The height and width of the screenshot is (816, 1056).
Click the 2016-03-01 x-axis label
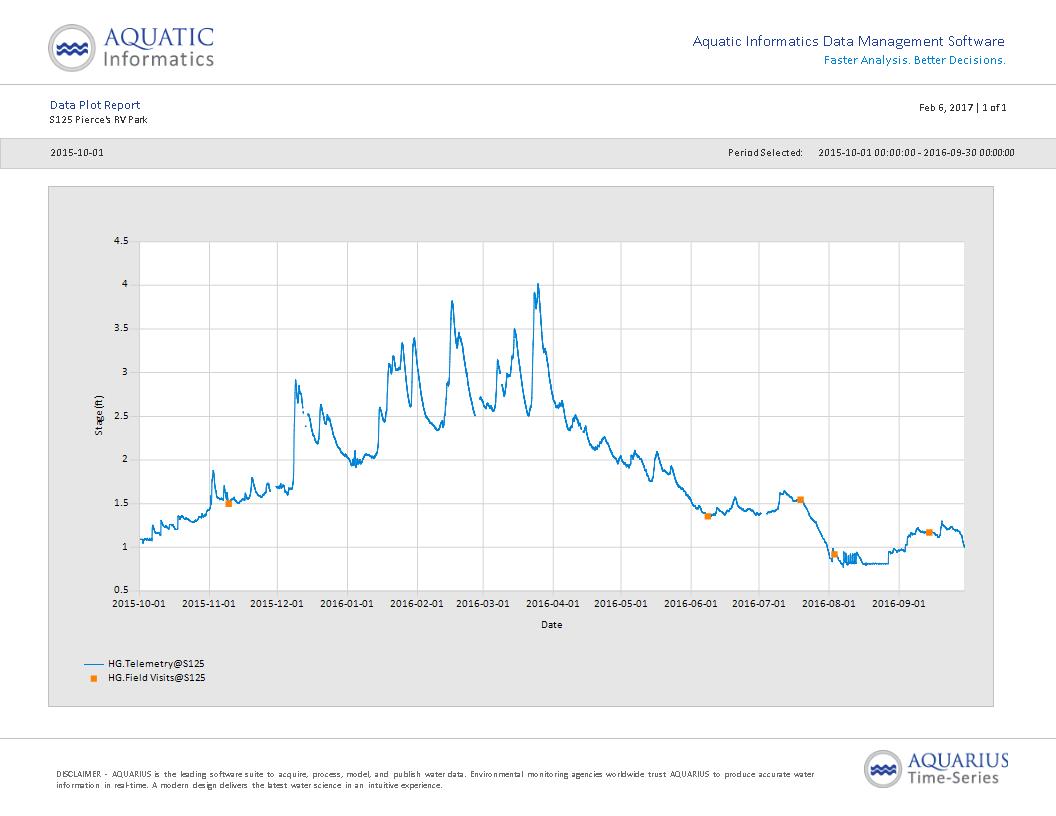click(483, 604)
